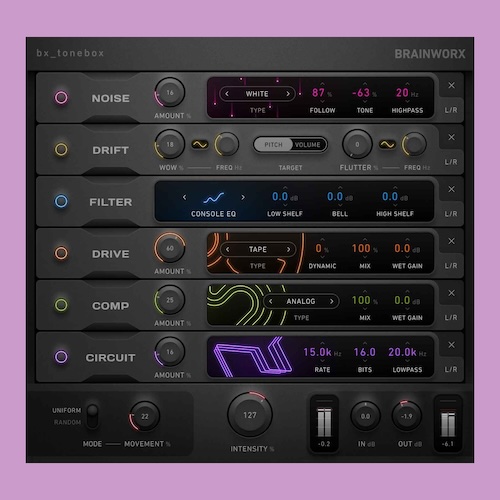The width and height of the screenshot is (500, 500).
Task: Click the NOISE L/R channel button
Action: click(x=451, y=110)
